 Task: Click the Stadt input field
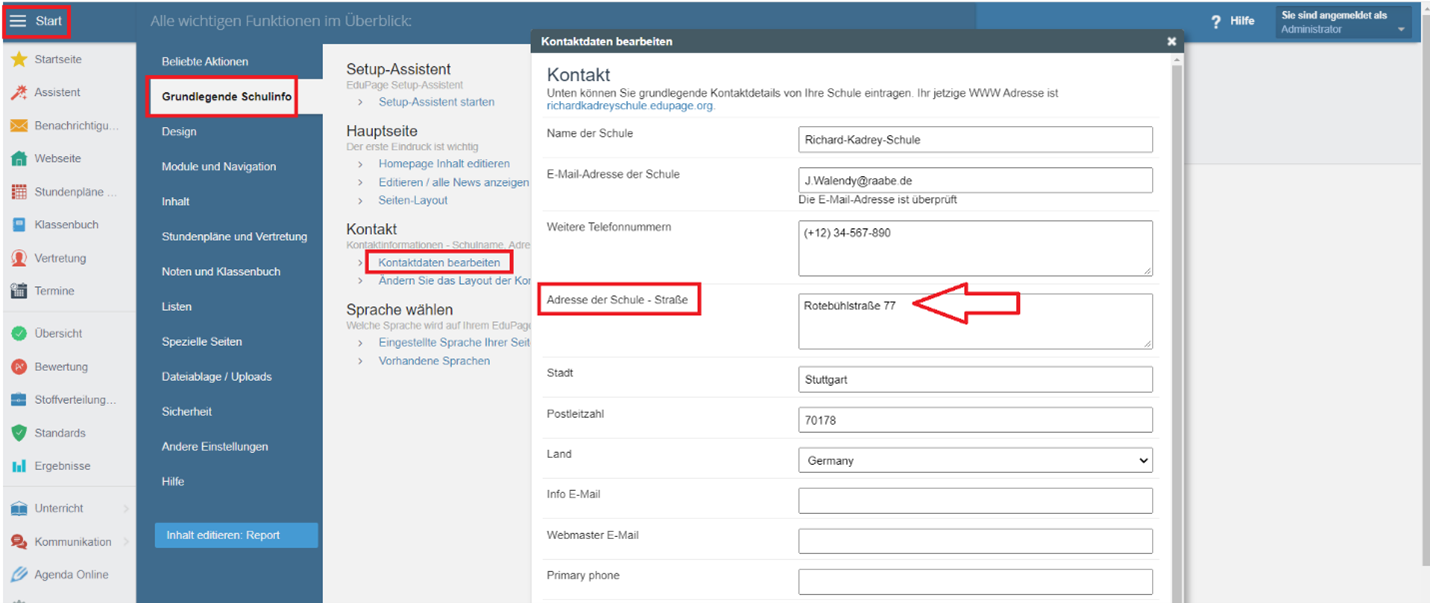[x=975, y=380]
